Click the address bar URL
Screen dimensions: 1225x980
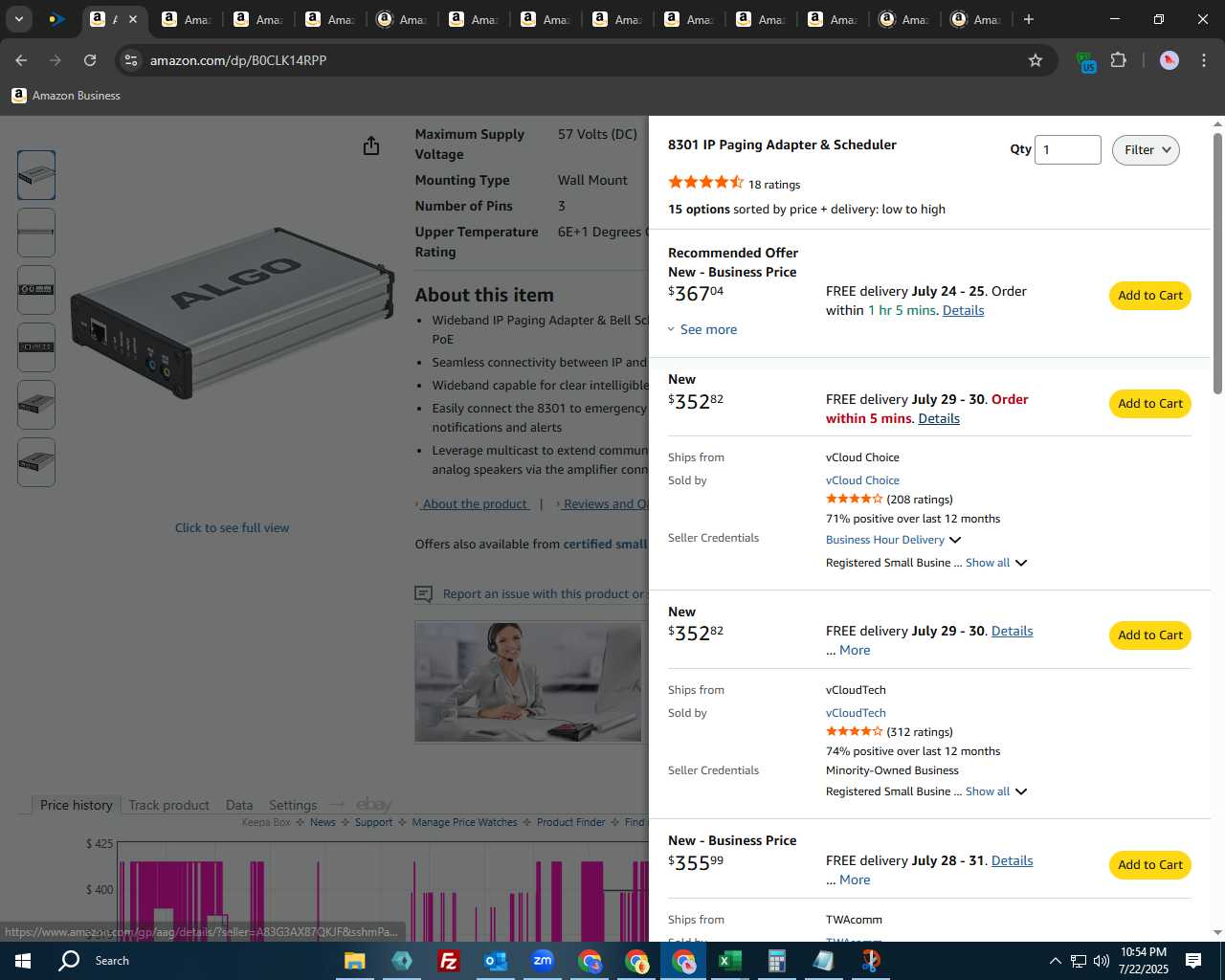[x=238, y=60]
